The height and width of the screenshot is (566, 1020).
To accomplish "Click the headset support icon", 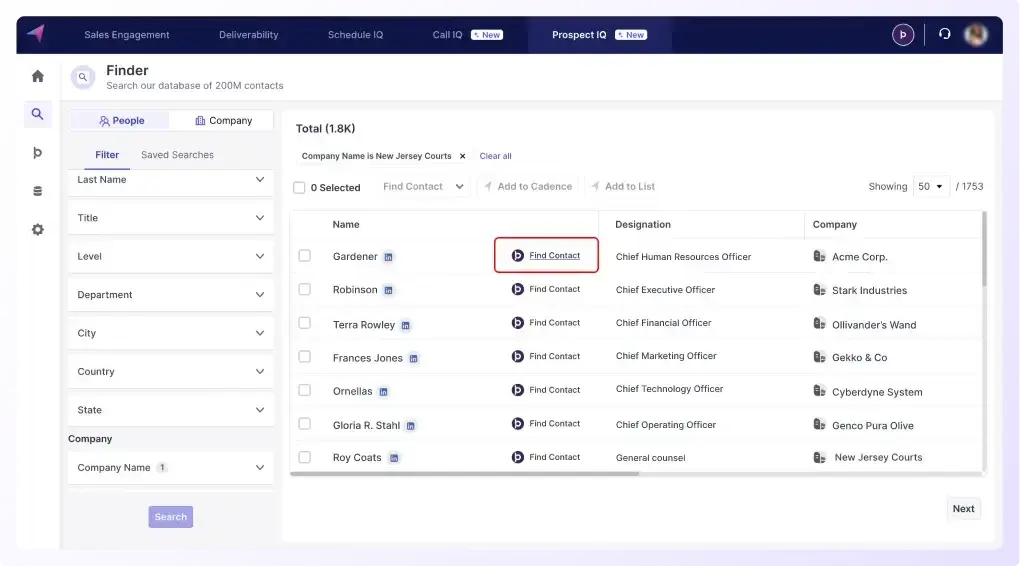I will pyautogui.click(x=944, y=34).
